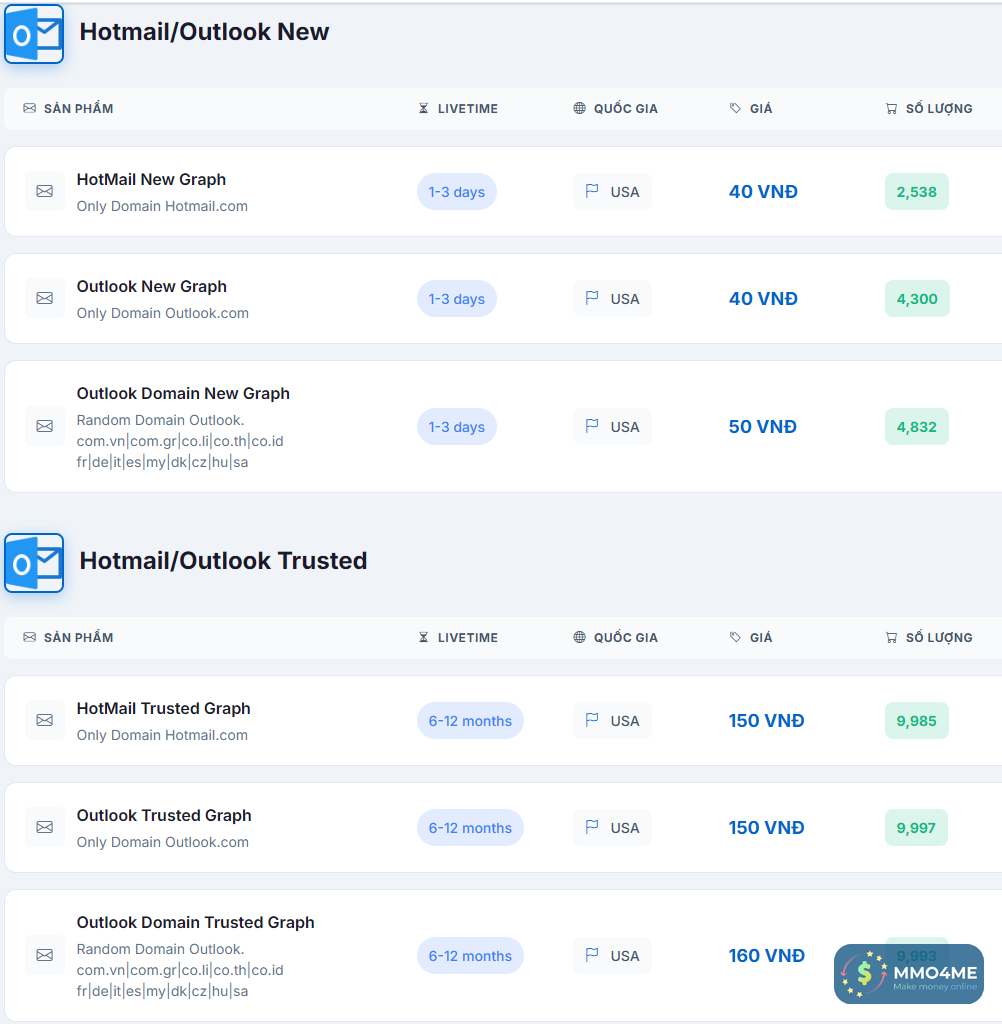Select the 1-3 days badge for Outlook New Graph

(x=456, y=299)
